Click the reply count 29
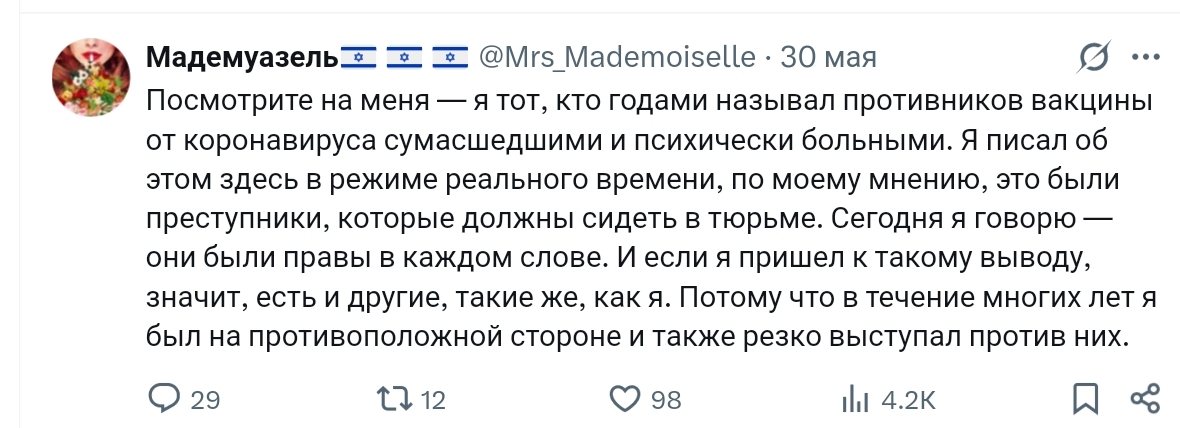1180x428 pixels. pos(204,401)
